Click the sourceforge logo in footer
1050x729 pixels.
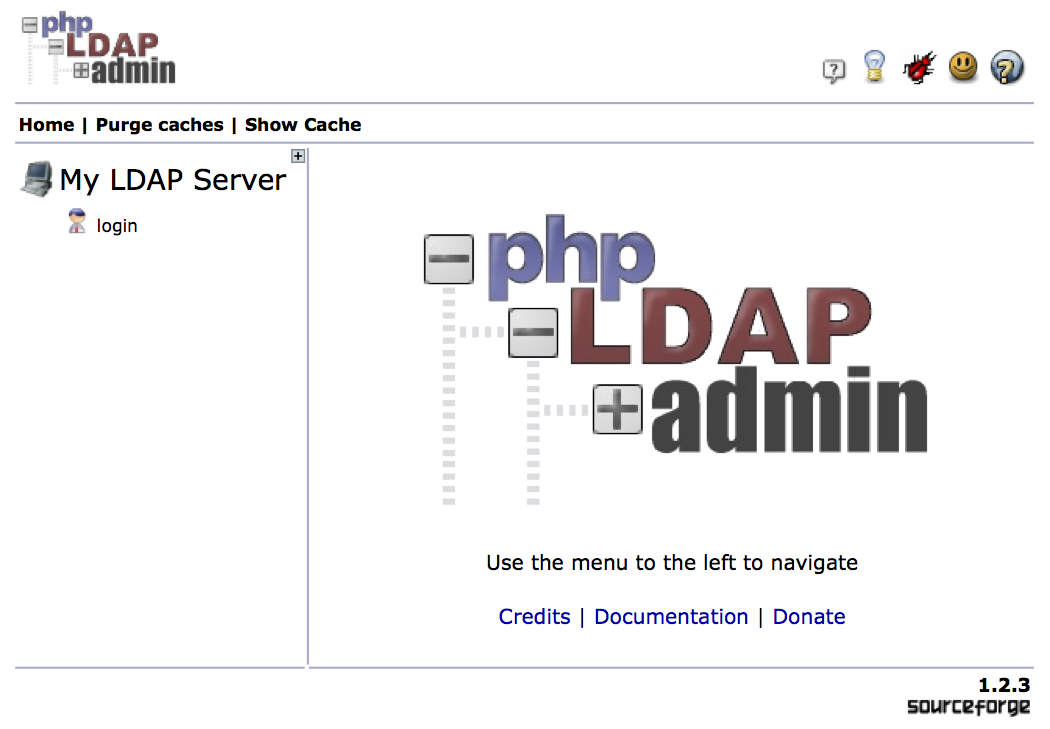(968, 707)
